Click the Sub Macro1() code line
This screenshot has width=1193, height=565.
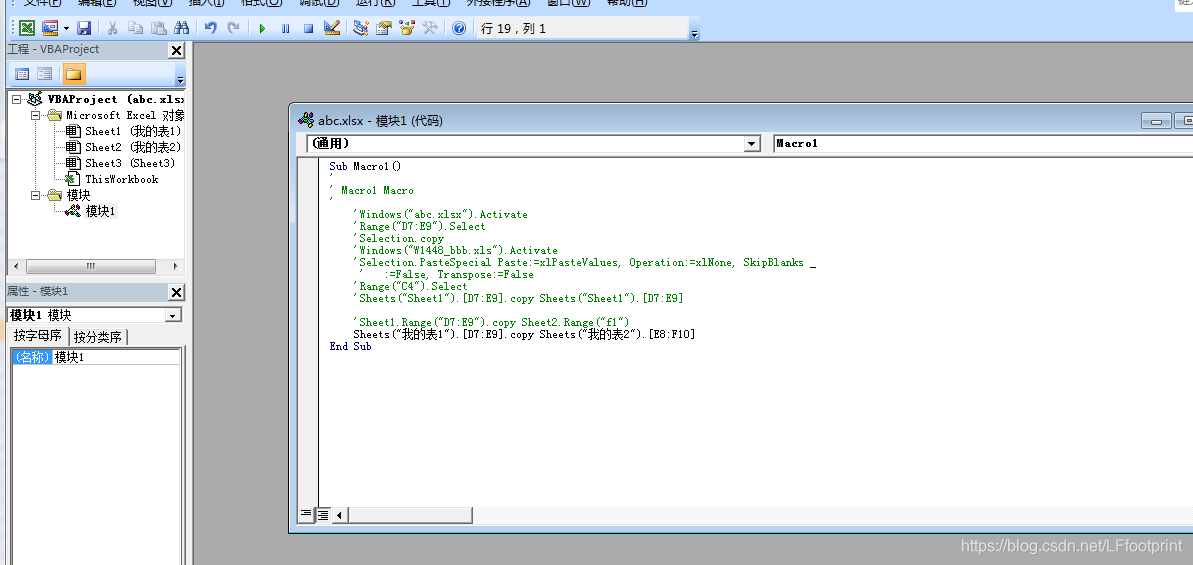(x=365, y=166)
